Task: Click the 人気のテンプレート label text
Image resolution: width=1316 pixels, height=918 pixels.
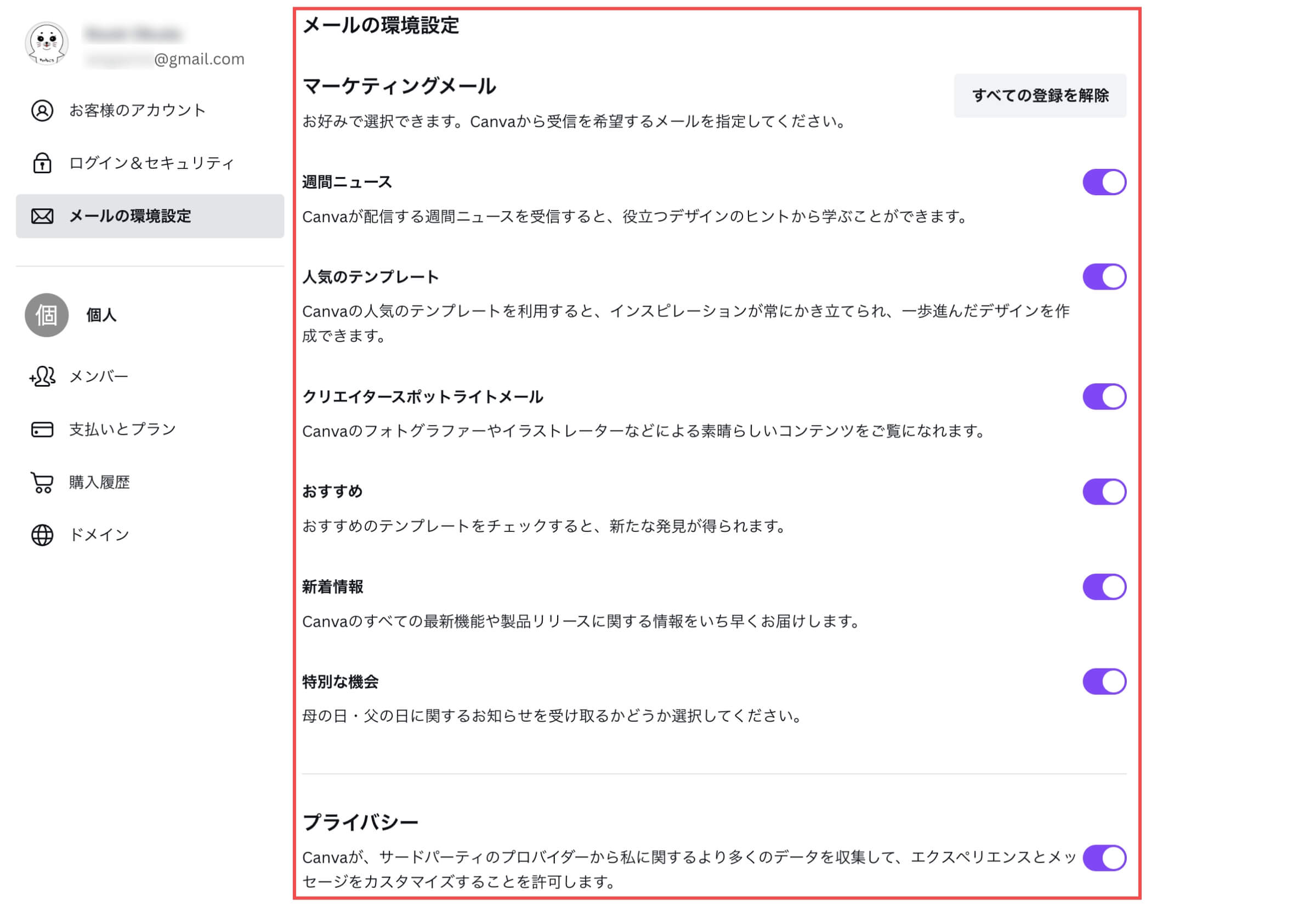Action: coord(371,277)
